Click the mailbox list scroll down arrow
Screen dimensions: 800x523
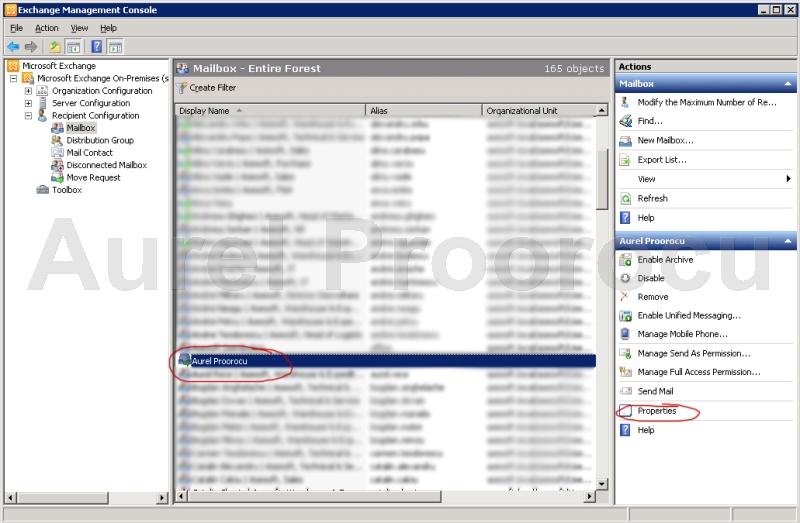tap(602, 484)
